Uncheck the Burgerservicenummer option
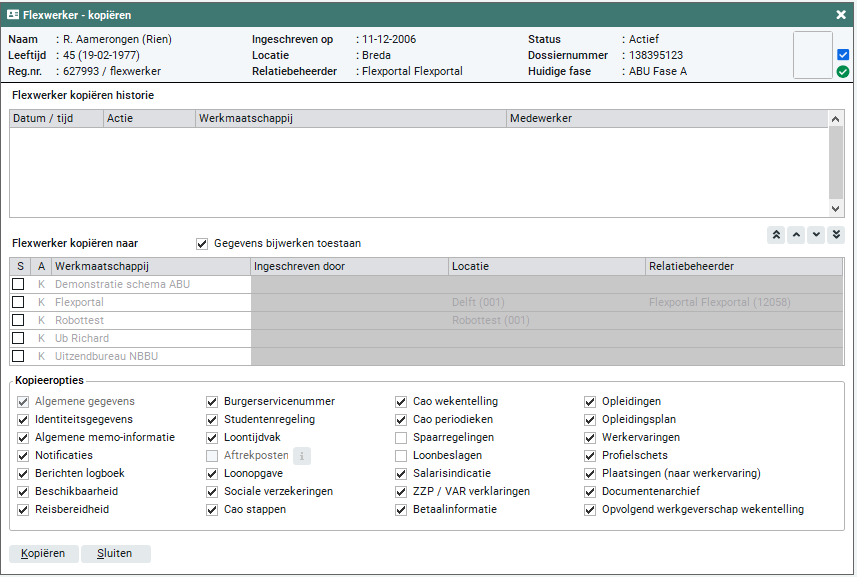This screenshot has width=857, height=577. (x=212, y=402)
